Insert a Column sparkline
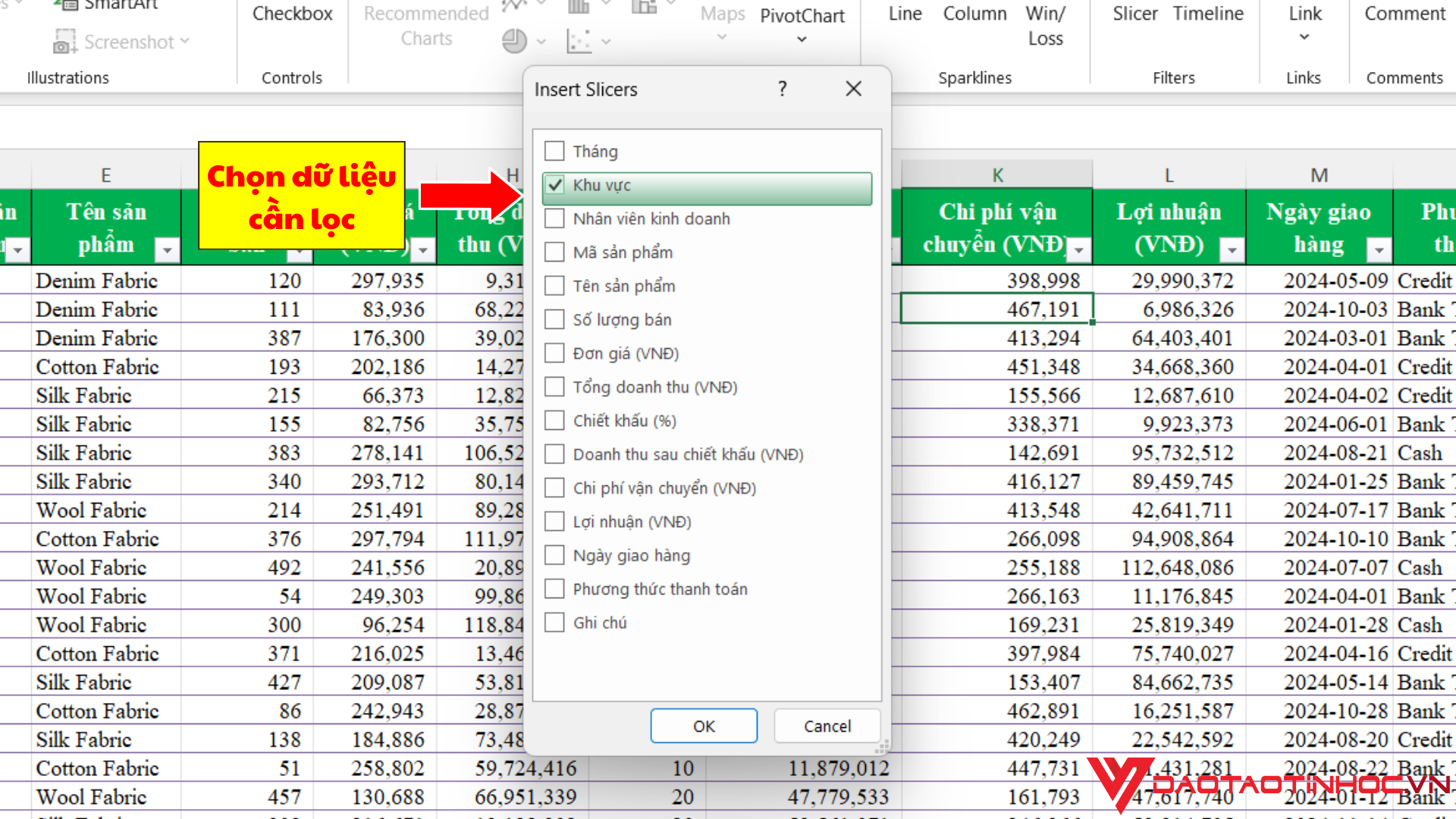Image resolution: width=1456 pixels, height=819 pixels. coord(974,14)
